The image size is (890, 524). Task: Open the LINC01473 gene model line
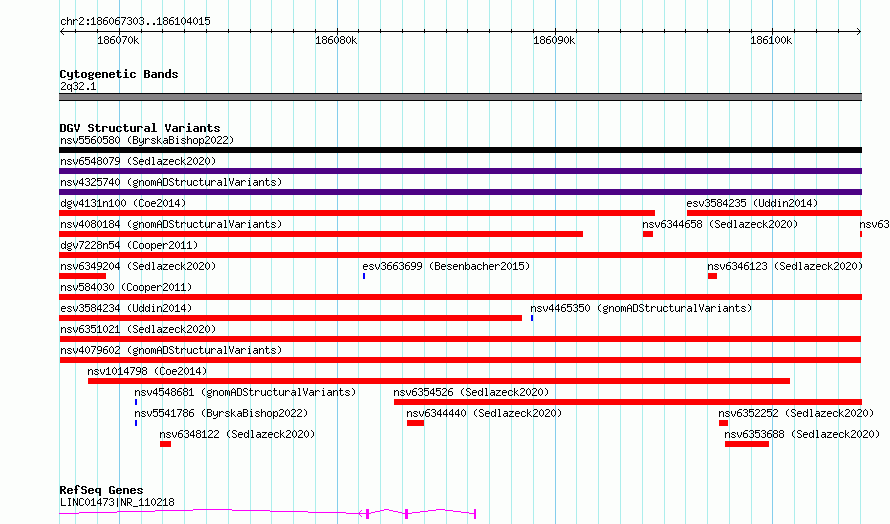tap(267, 513)
